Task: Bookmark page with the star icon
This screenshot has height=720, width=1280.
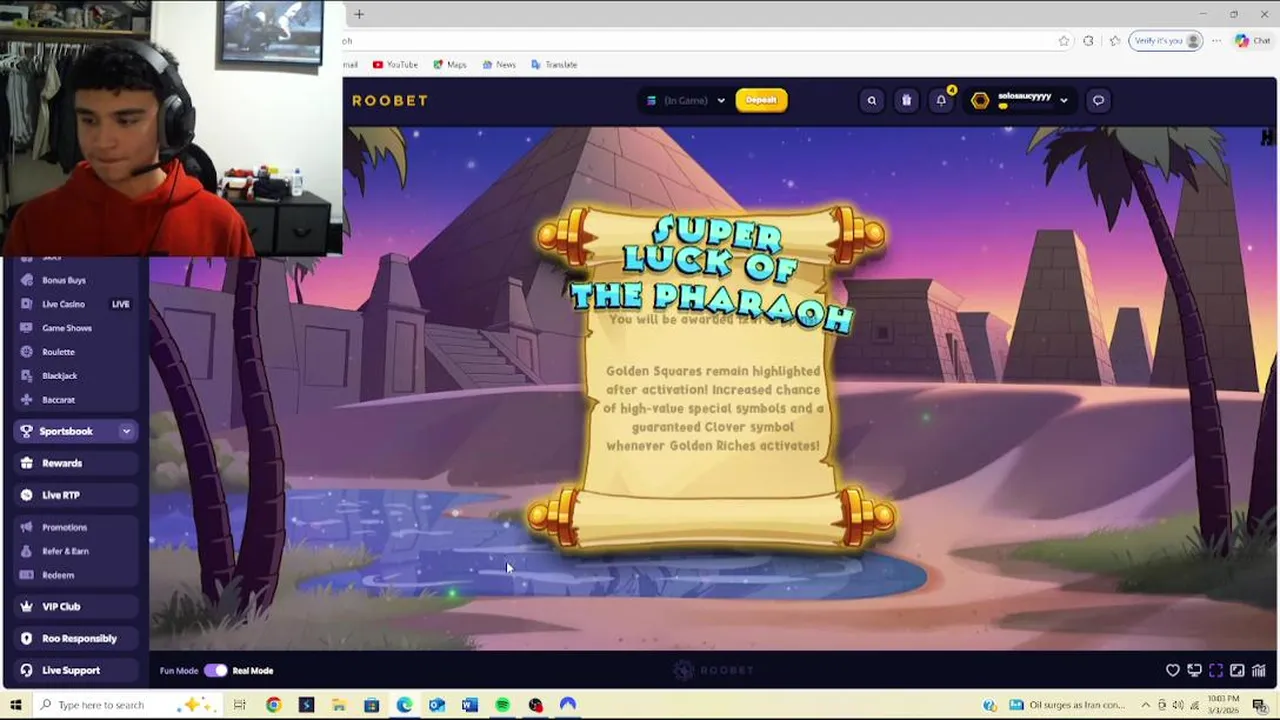Action: 1064,41
